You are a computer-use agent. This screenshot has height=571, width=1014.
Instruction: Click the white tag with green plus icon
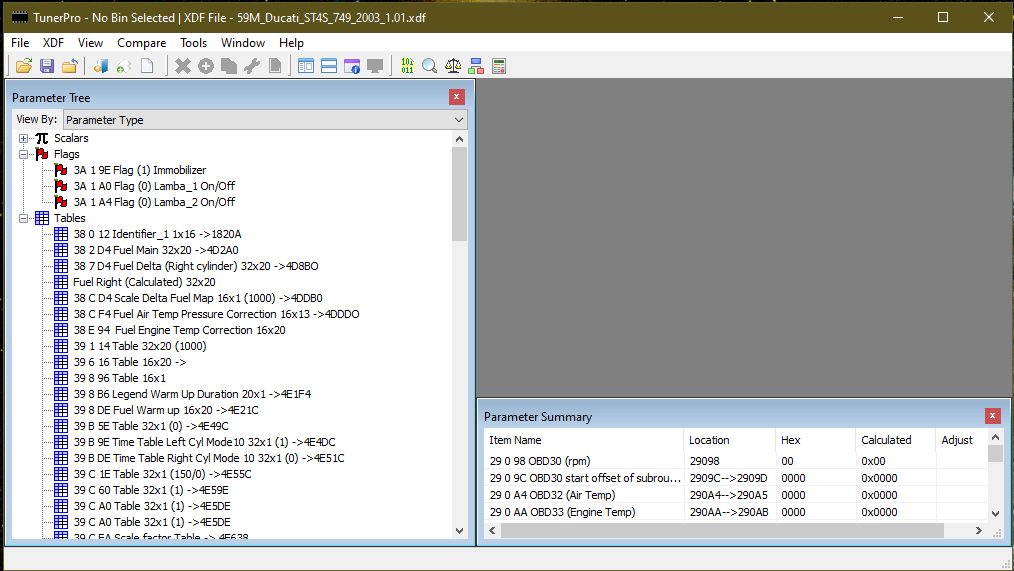tap(124, 66)
